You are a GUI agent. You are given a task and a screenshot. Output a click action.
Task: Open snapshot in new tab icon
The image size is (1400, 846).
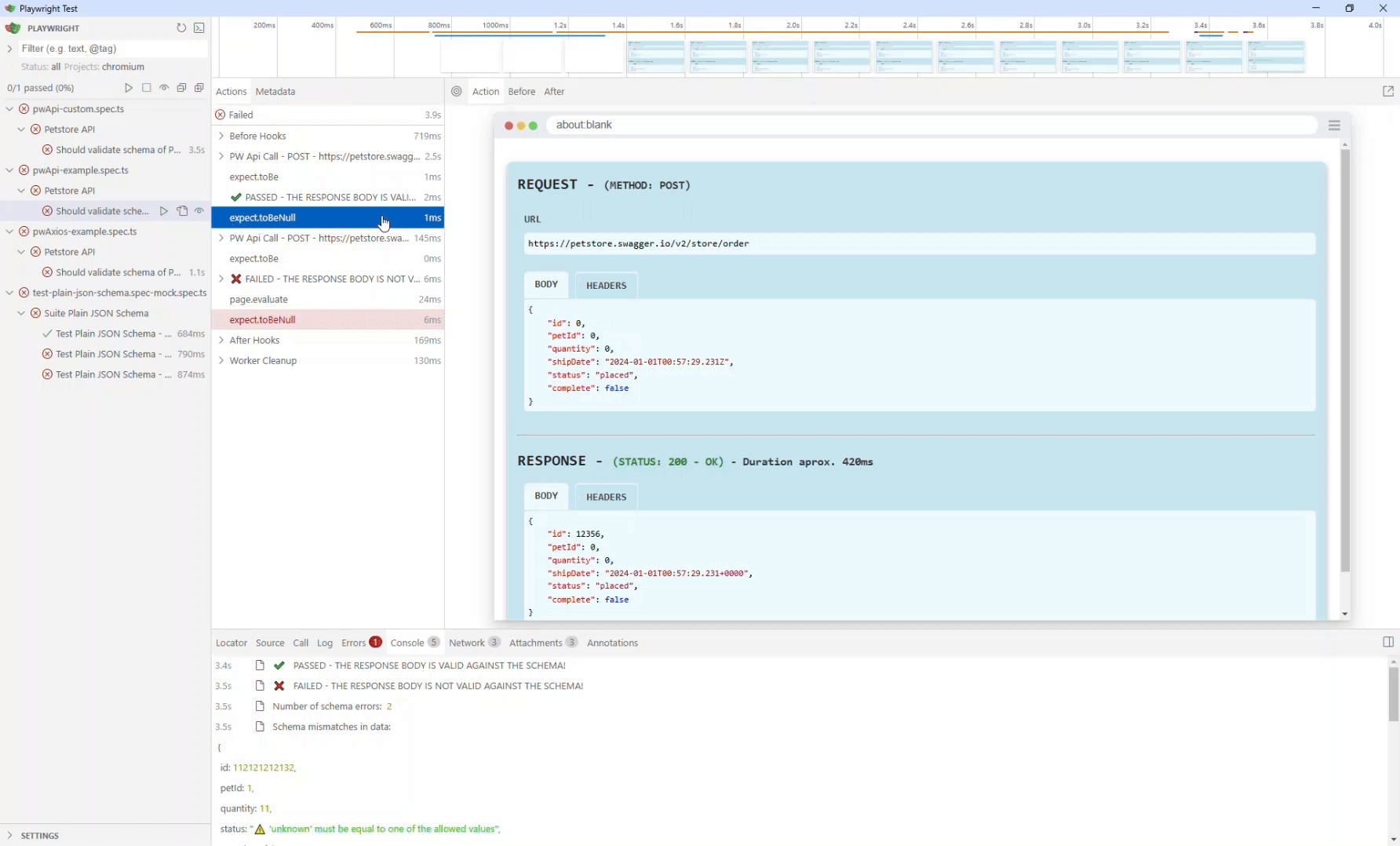1388,92
